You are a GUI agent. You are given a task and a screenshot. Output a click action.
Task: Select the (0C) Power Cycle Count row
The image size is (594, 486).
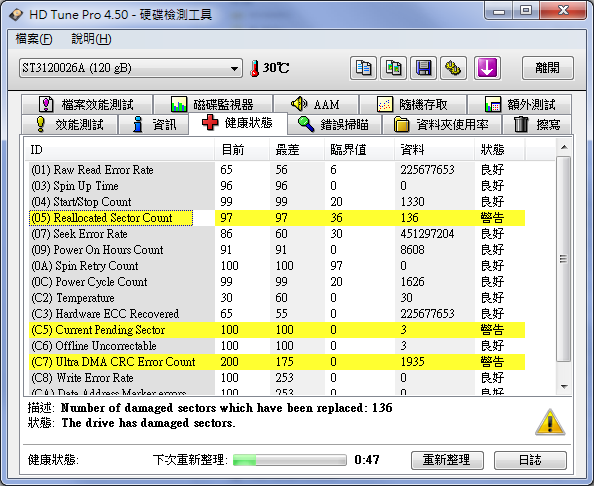(x=277, y=282)
